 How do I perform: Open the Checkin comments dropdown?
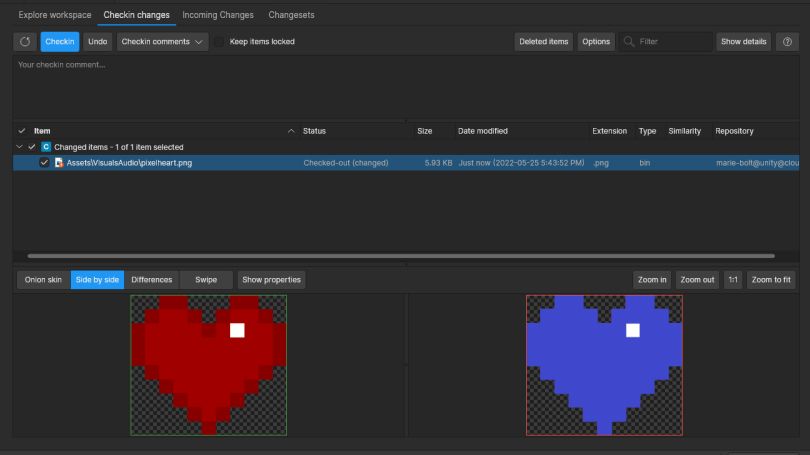(x=162, y=42)
